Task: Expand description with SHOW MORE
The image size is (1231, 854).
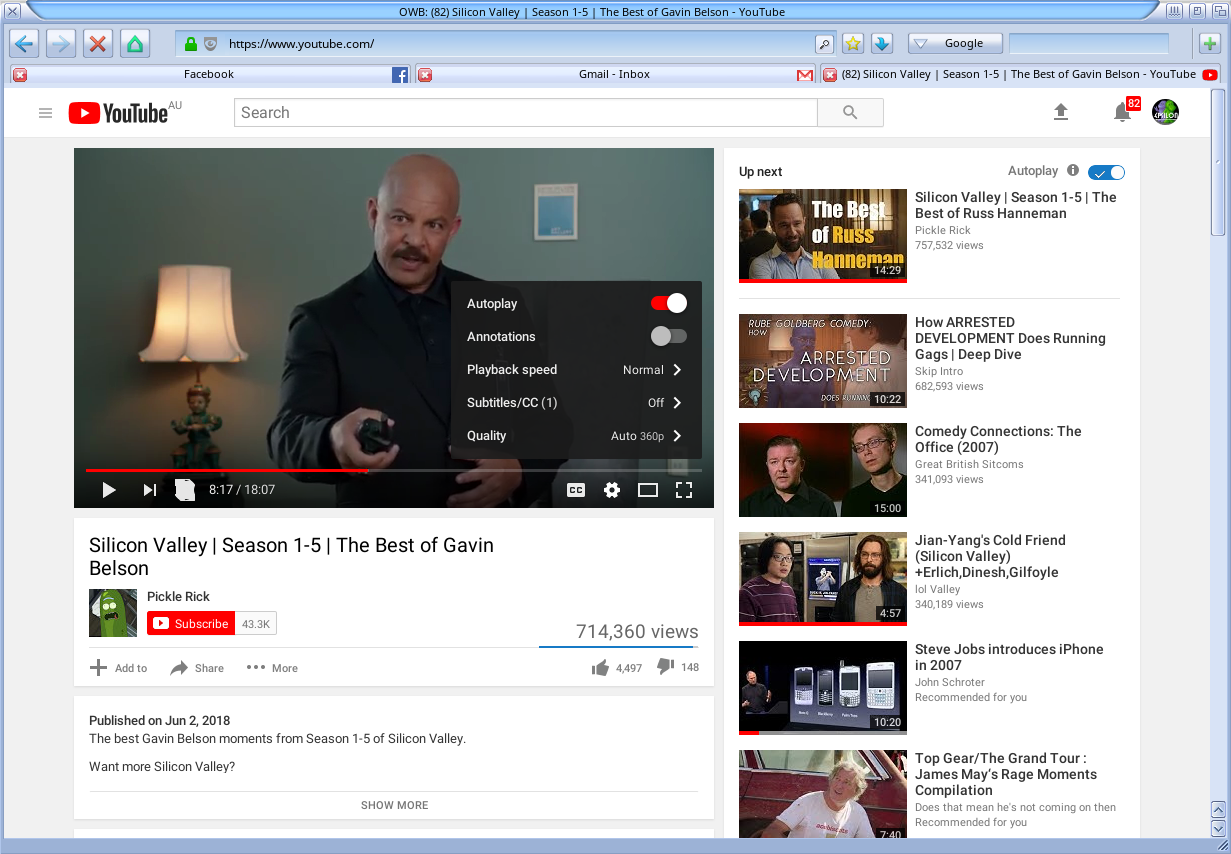Action: click(x=394, y=805)
